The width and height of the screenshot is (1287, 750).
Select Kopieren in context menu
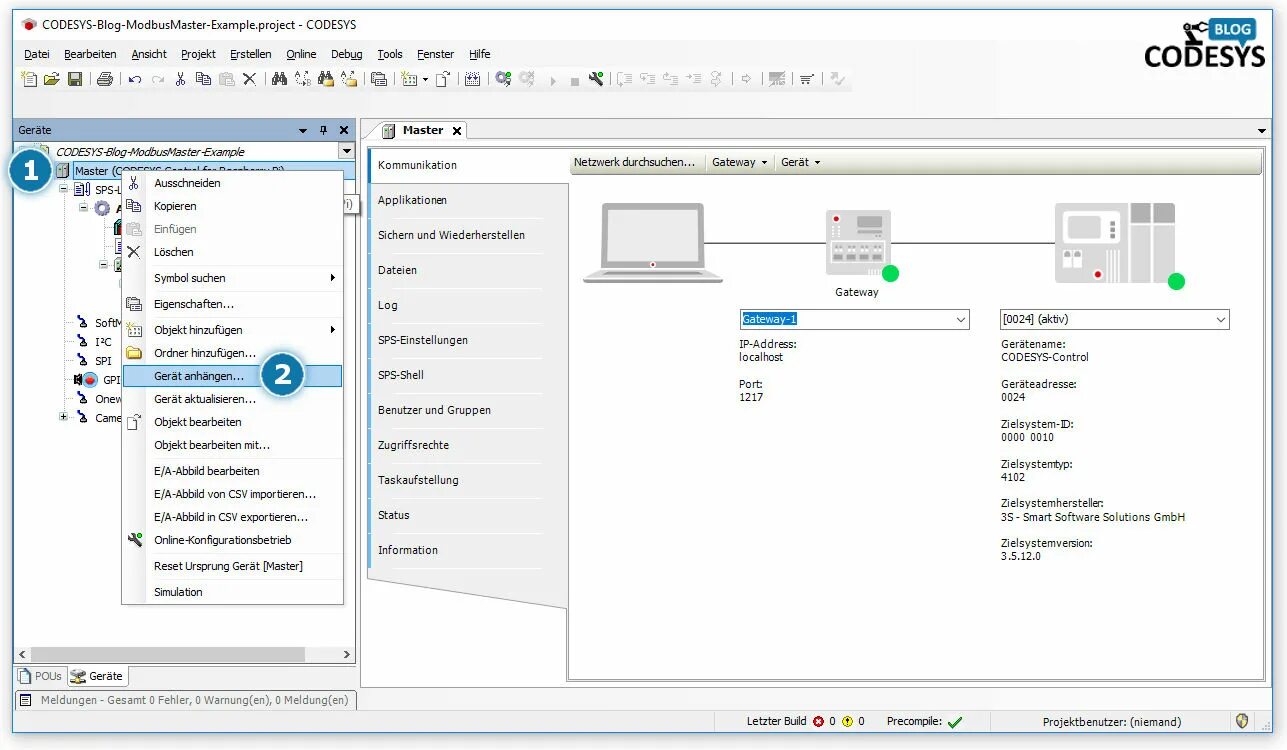click(233, 206)
